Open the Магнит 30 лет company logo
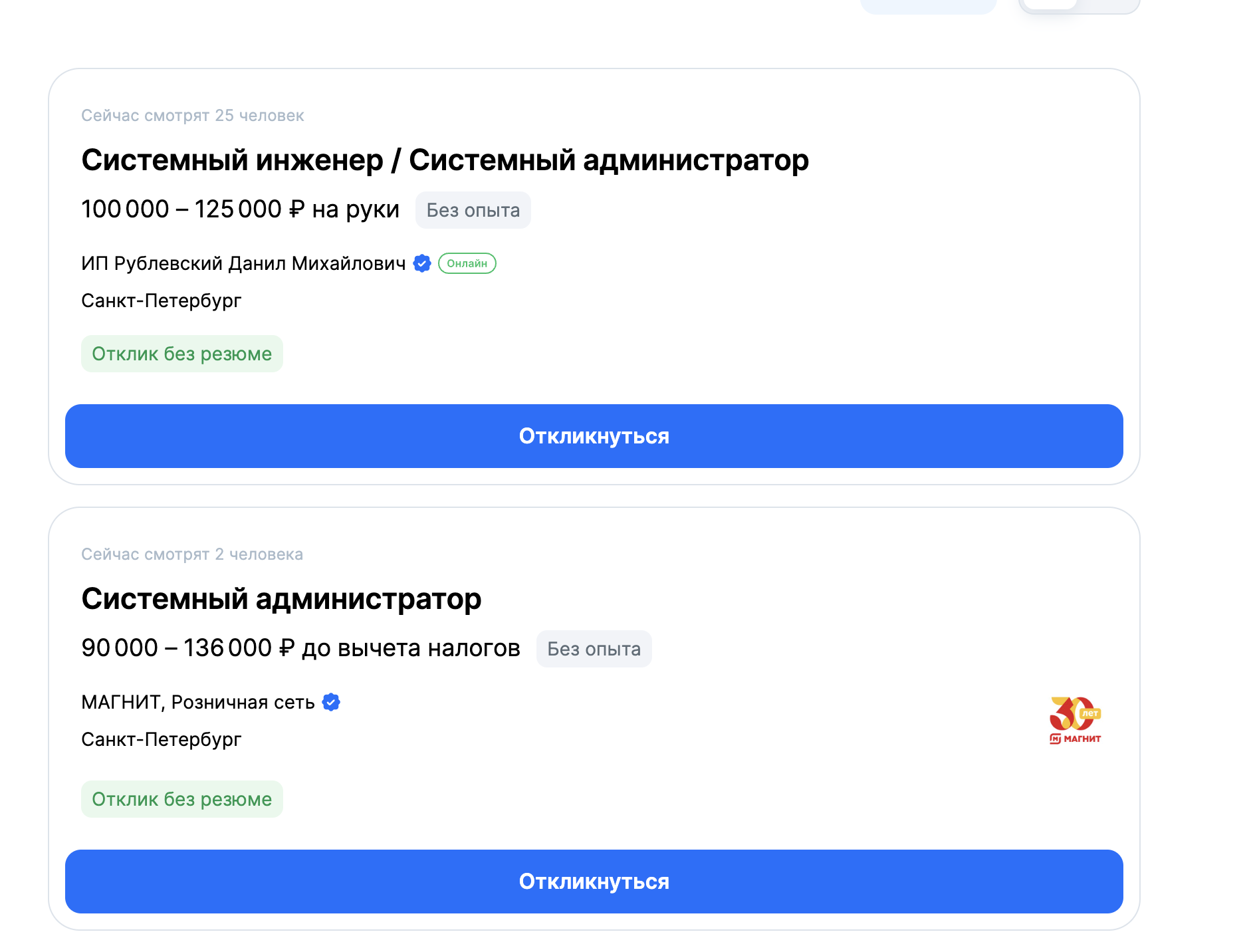The height and width of the screenshot is (952, 1251). point(1075,721)
